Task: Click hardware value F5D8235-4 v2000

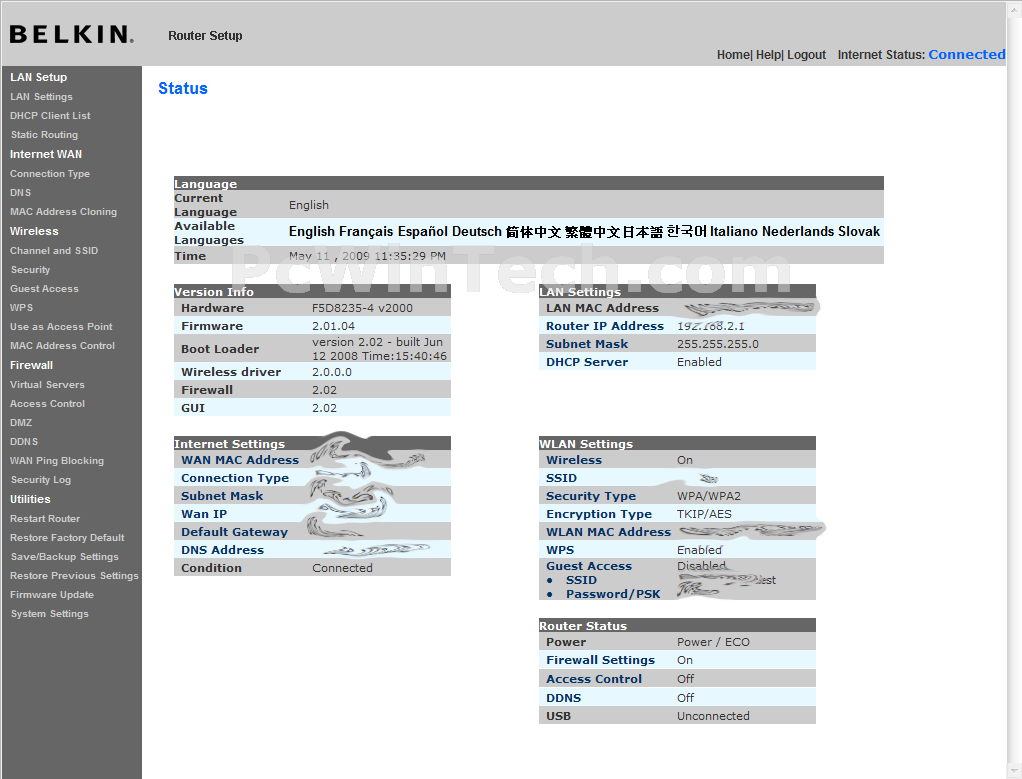Action: [x=362, y=308]
